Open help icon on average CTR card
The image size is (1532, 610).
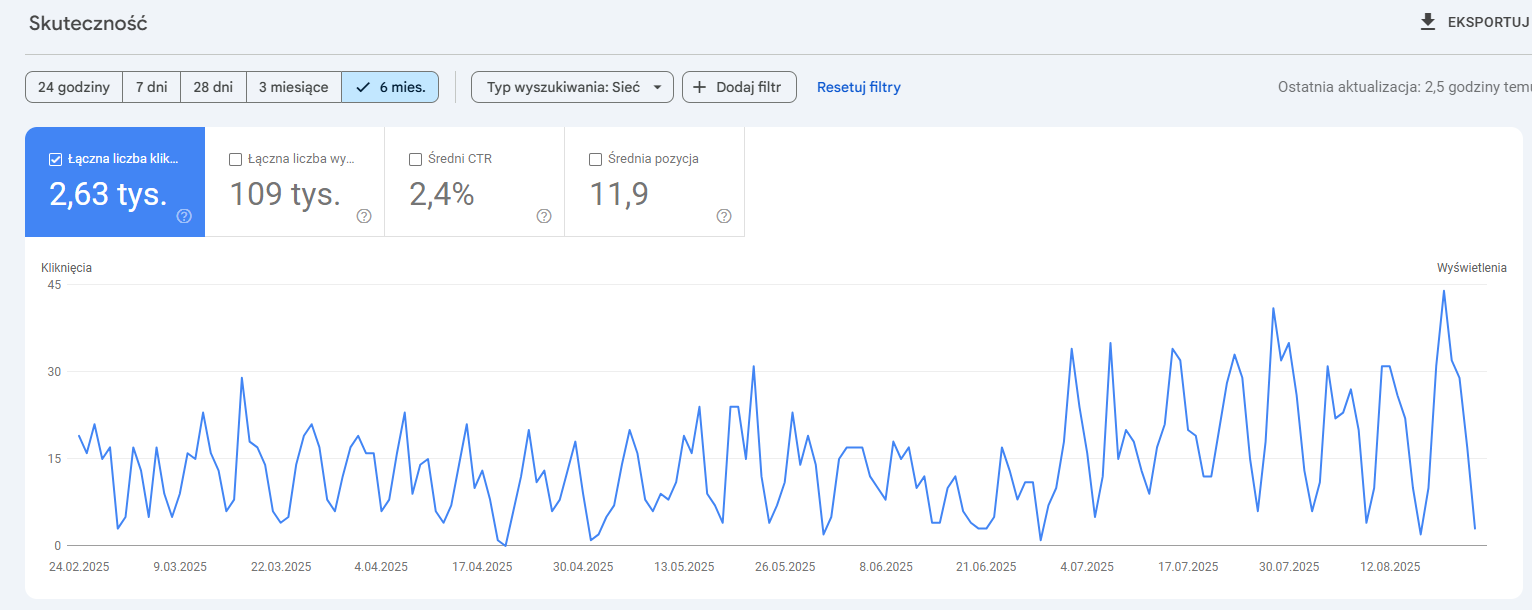(x=544, y=216)
